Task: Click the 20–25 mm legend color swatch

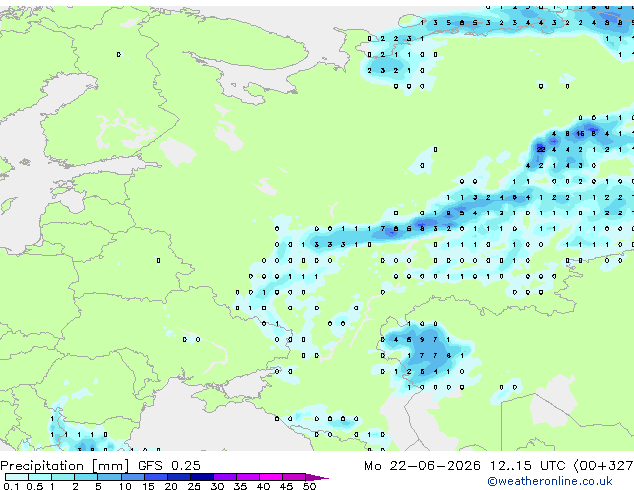Action: point(179,477)
